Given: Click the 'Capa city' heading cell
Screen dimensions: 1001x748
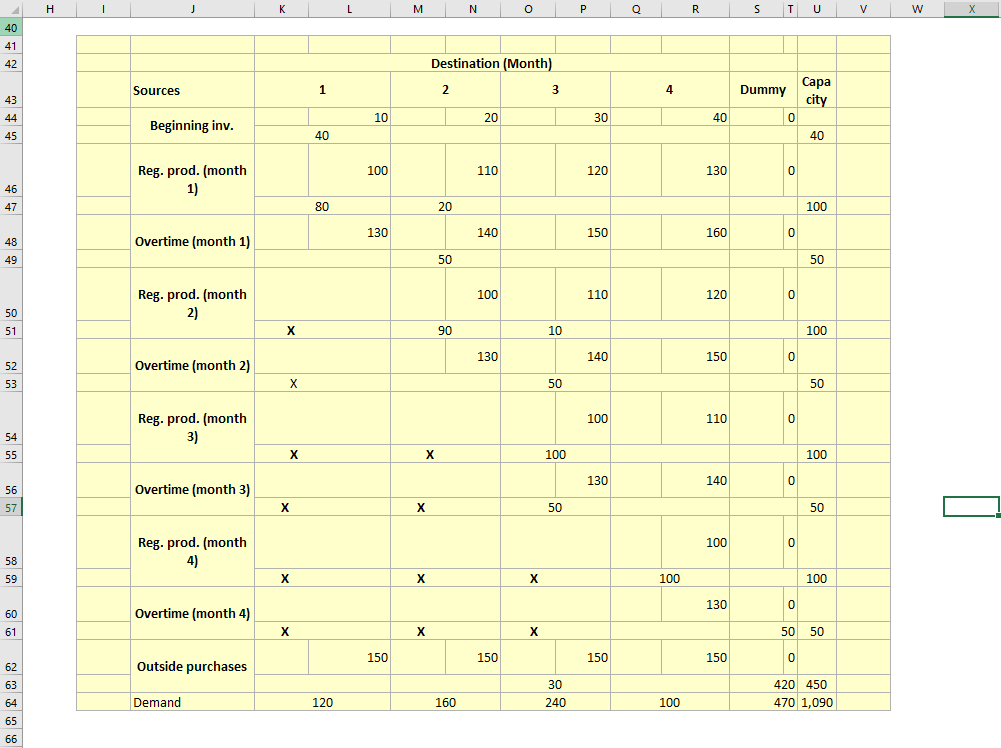Looking at the screenshot, I should coord(817,90).
